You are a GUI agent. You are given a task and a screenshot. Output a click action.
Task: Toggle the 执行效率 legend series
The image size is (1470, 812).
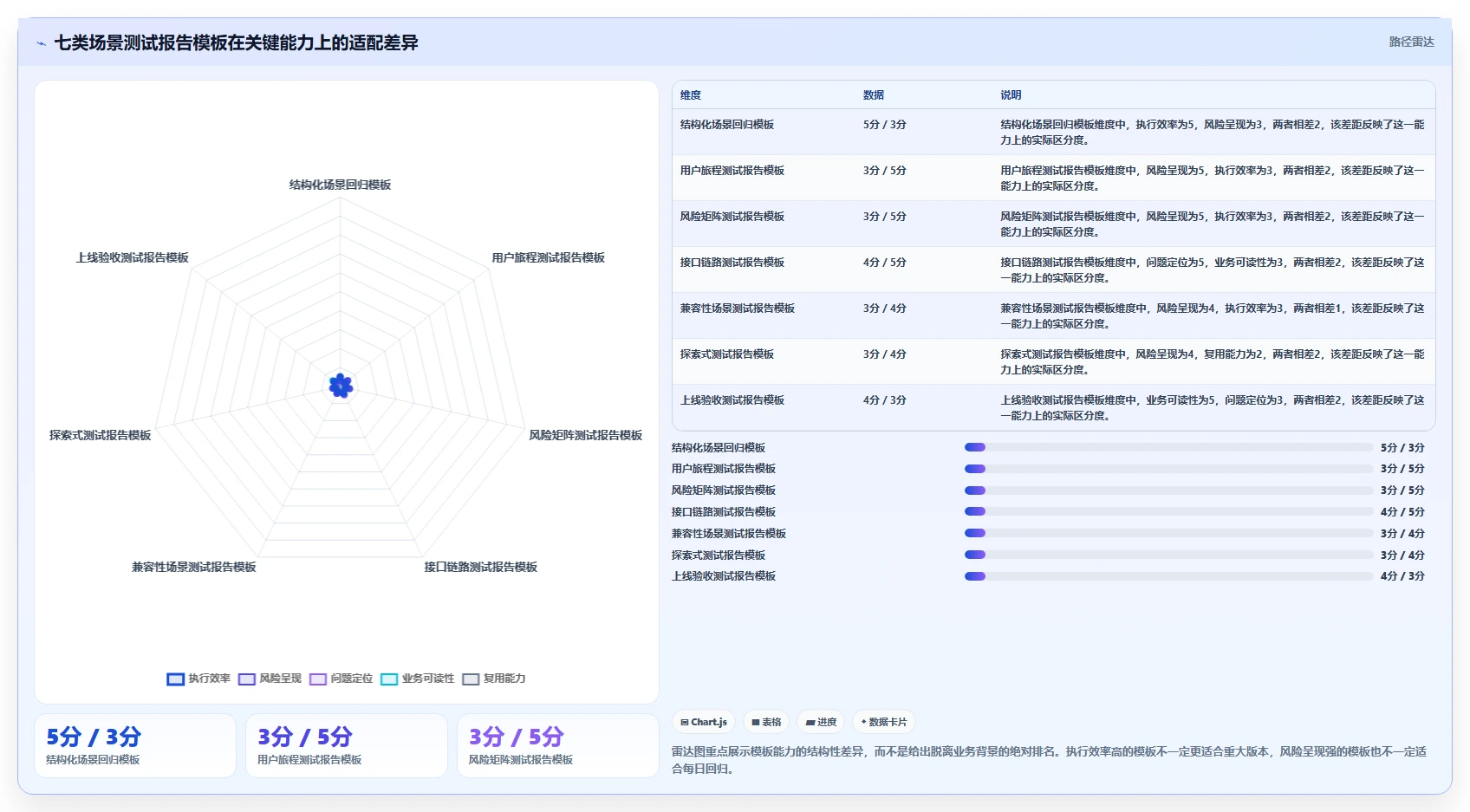click(x=198, y=679)
